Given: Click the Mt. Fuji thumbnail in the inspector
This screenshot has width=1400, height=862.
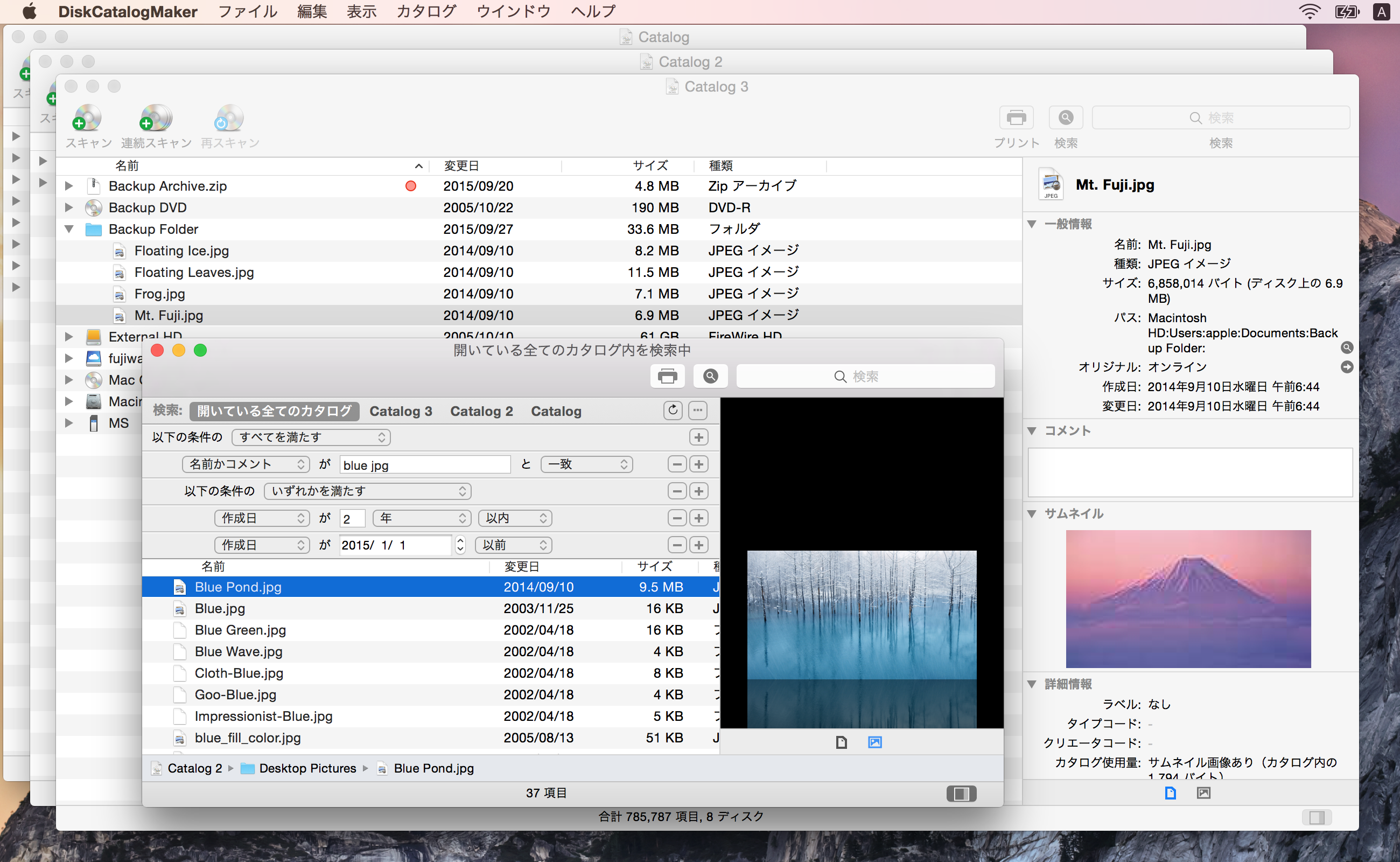Looking at the screenshot, I should [x=1188, y=599].
